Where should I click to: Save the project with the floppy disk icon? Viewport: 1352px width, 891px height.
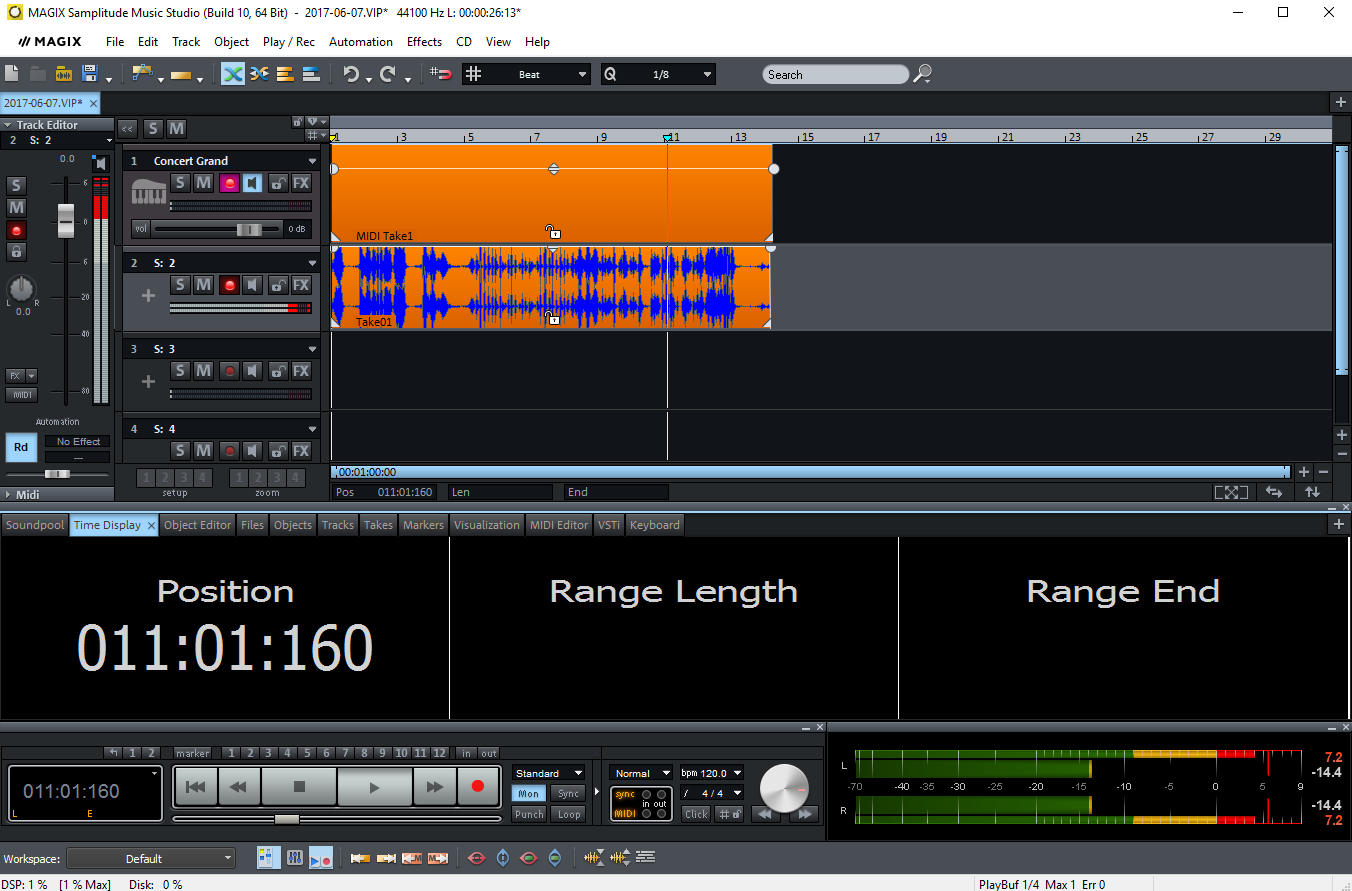tap(89, 74)
